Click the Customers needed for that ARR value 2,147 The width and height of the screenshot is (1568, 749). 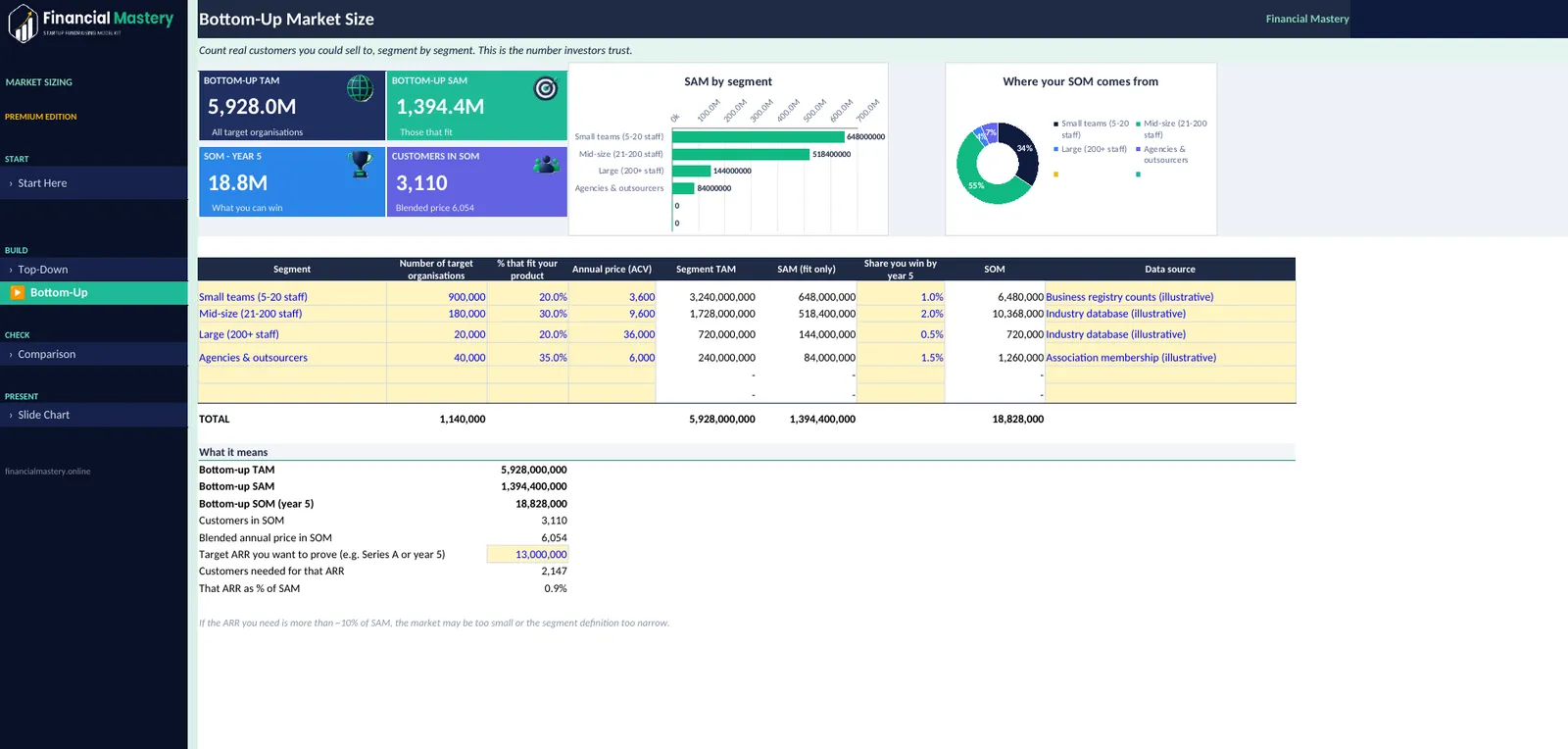pos(554,571)
